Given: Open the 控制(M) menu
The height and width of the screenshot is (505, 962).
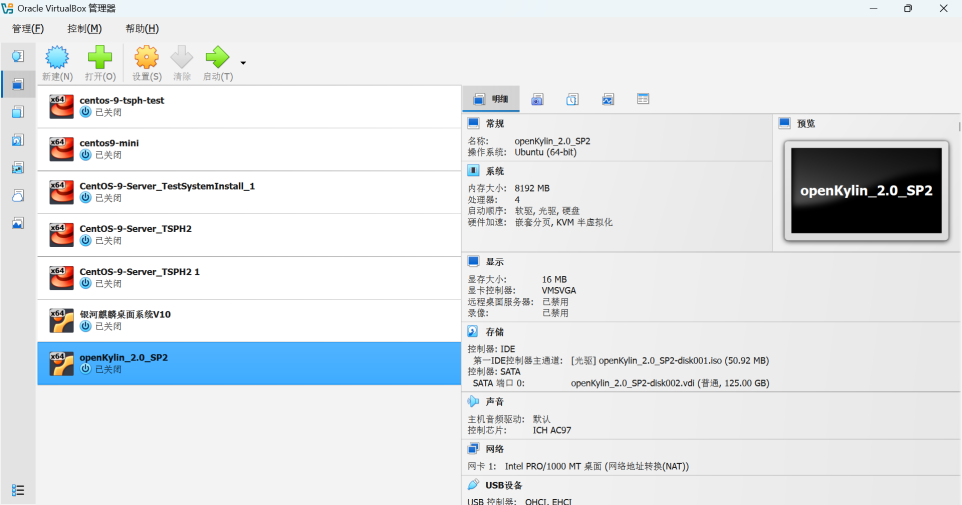Looking at the screenshot, I should coord(85,28).
